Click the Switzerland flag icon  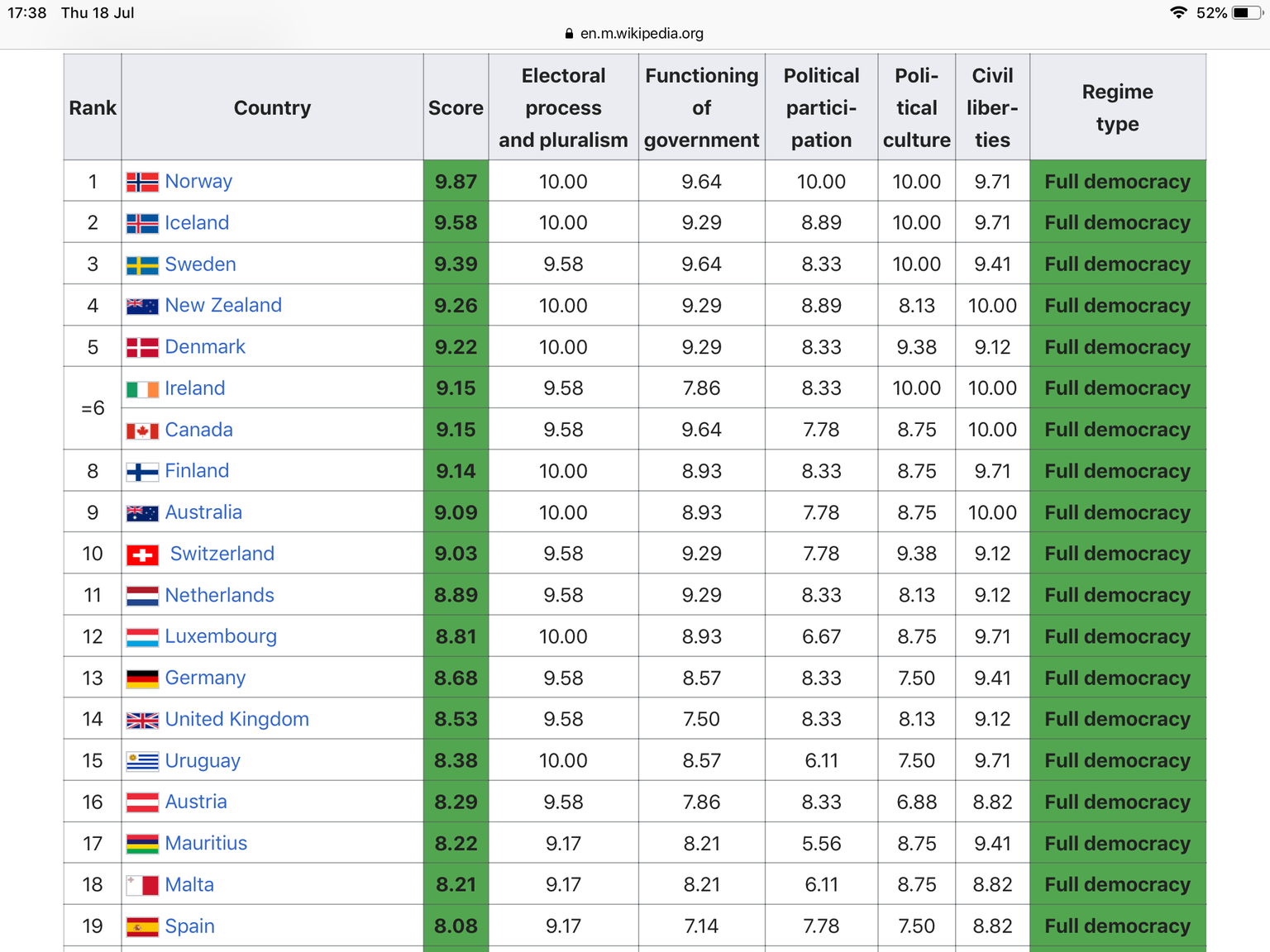pyautogui.click(x=142, y=555)
